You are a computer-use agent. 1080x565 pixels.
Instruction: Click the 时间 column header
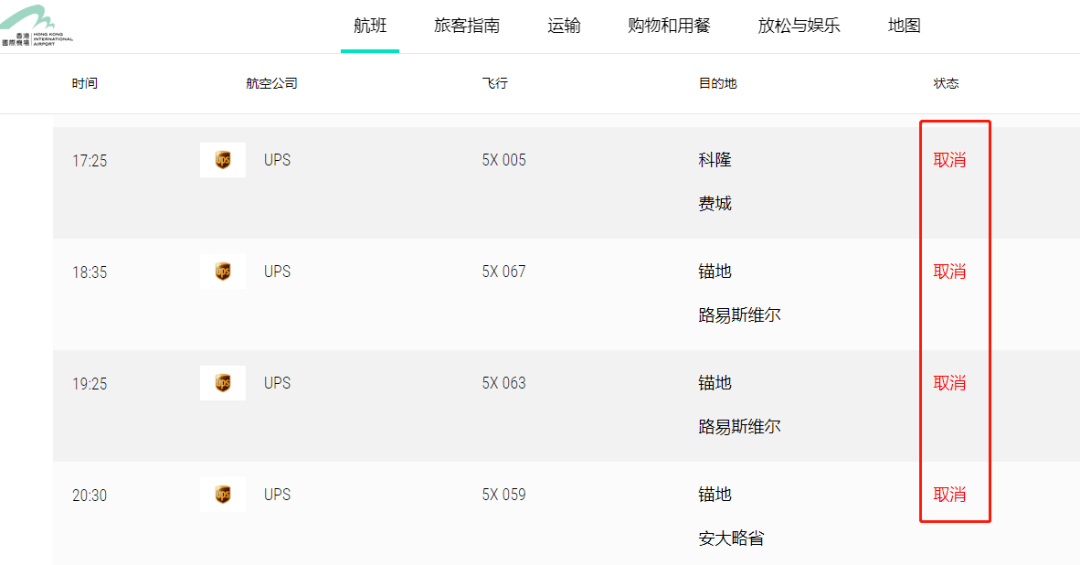[85, 83]
